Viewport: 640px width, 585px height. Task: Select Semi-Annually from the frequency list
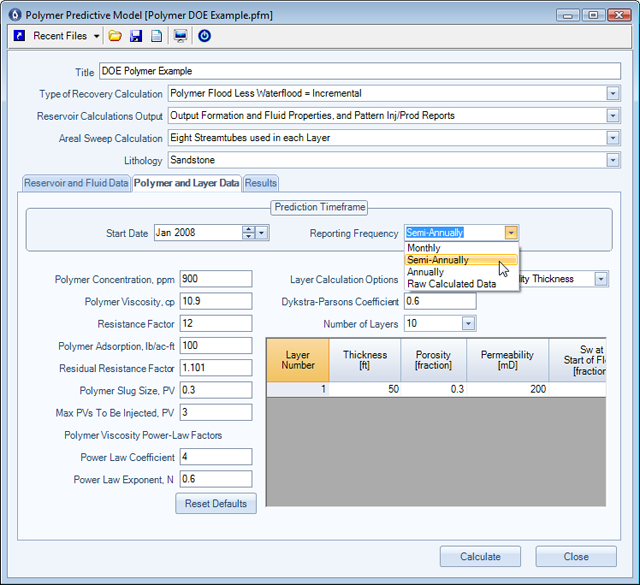tap(461, 260)
